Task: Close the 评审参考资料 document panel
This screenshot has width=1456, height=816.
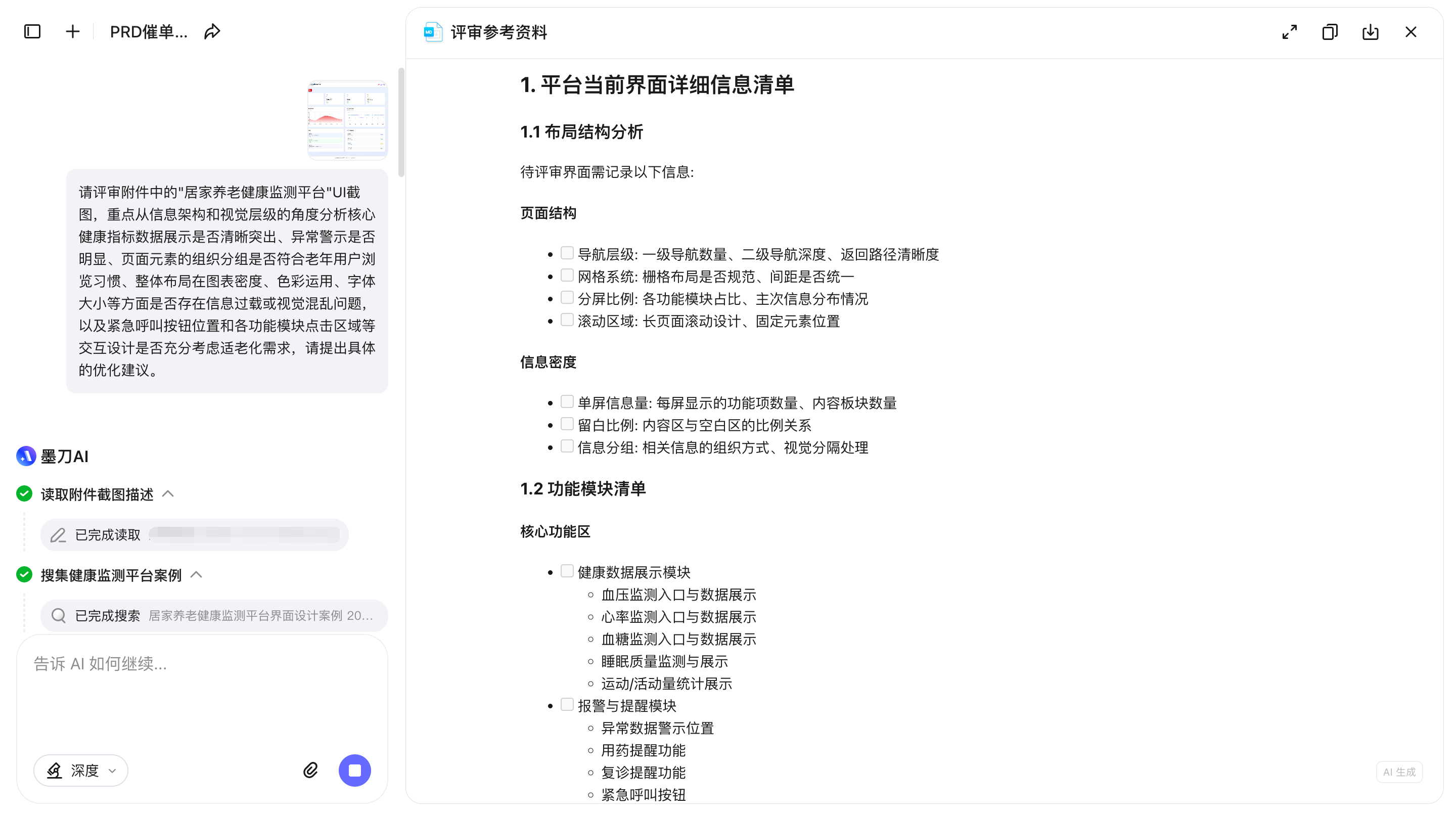Action: click(1411, 32)
